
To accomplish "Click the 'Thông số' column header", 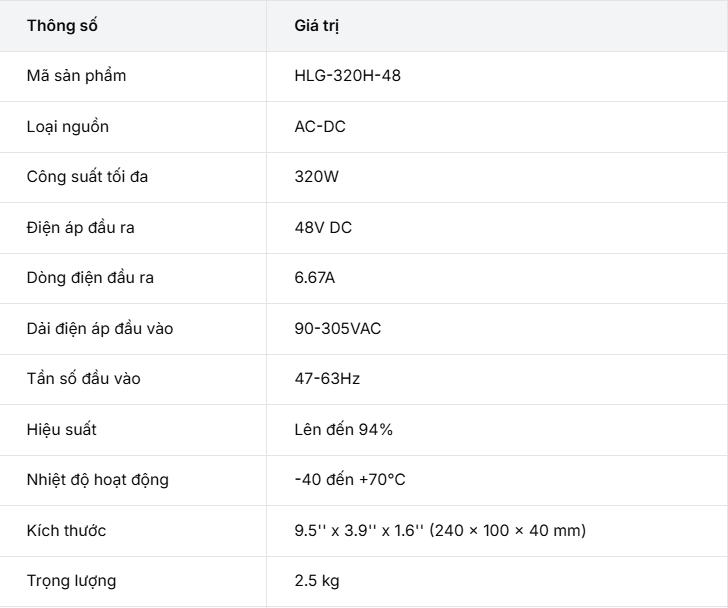I will coord(62,26).
